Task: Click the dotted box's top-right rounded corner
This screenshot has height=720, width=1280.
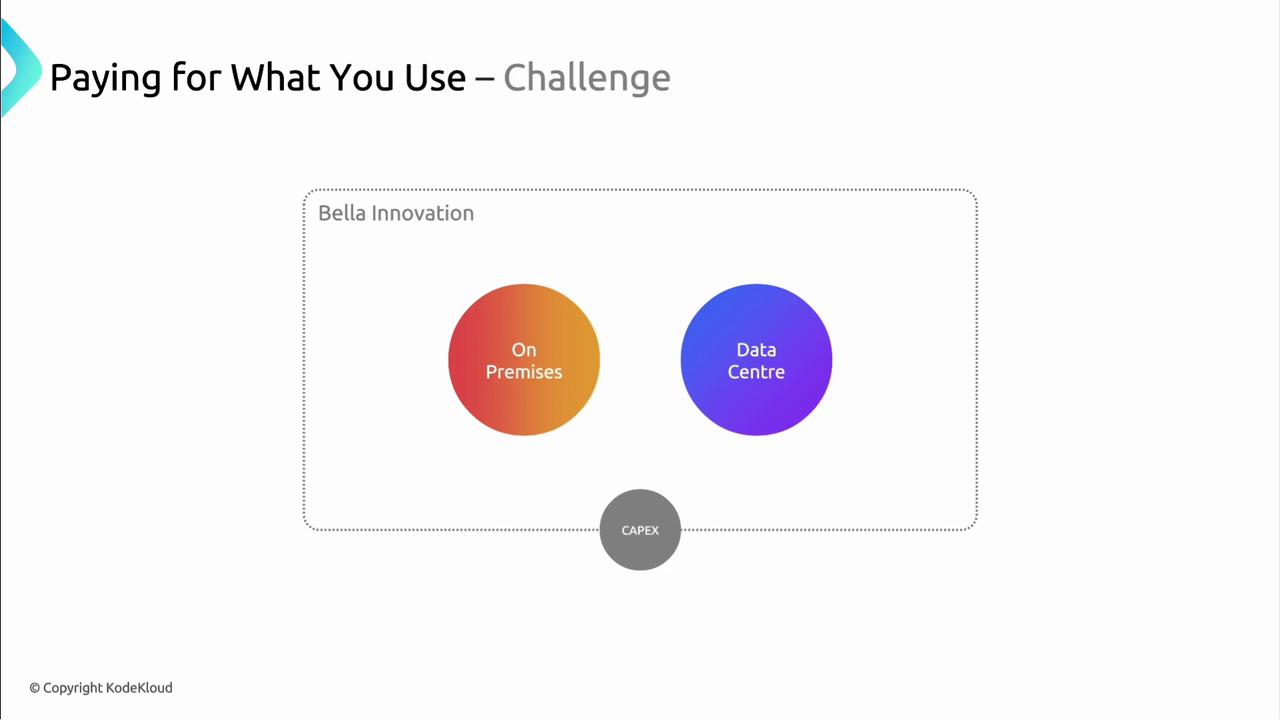Action: pyautogui.click(x=971, y=194)
